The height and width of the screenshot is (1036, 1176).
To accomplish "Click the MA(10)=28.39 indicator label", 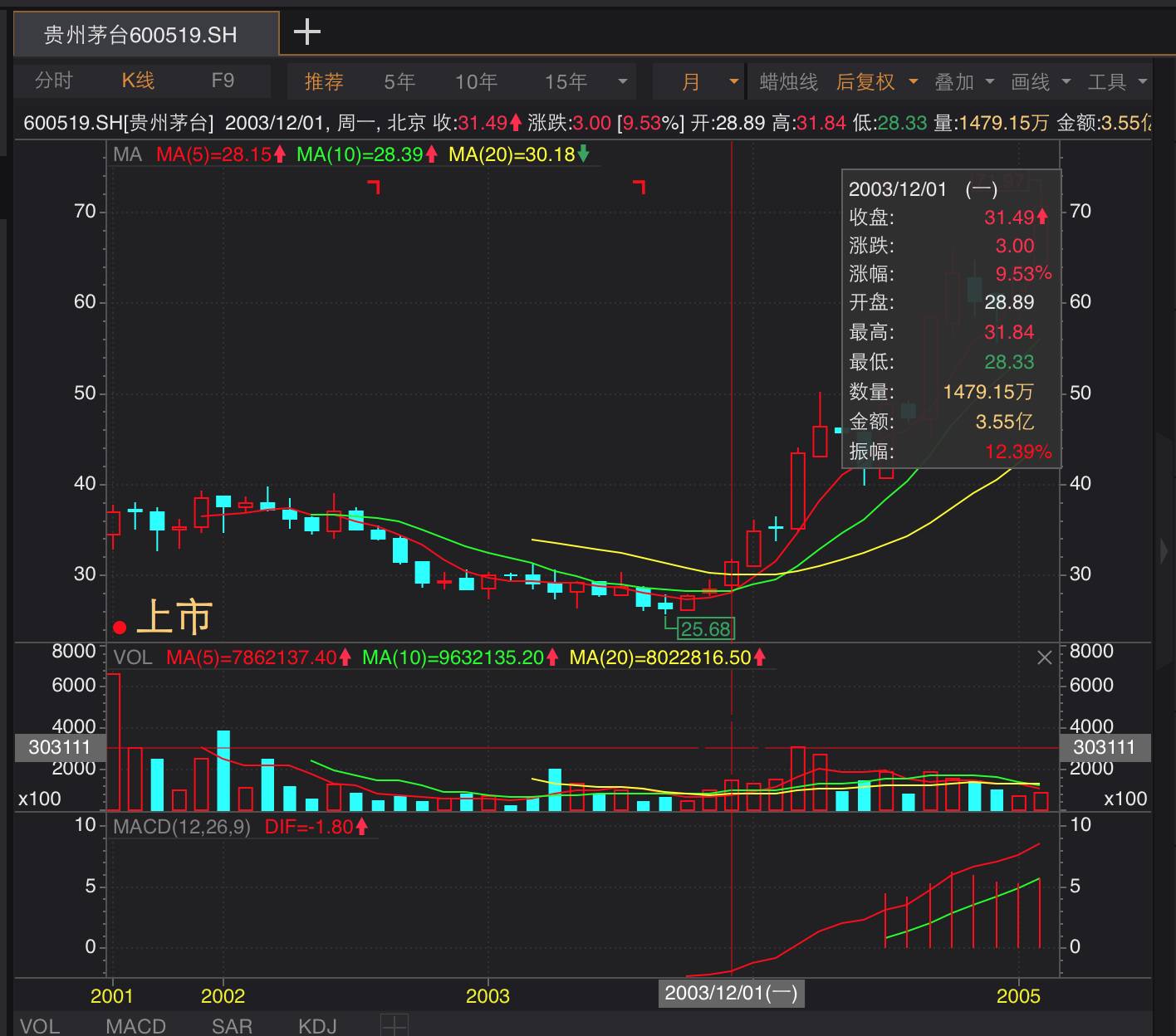I will [x=367, y=154].
